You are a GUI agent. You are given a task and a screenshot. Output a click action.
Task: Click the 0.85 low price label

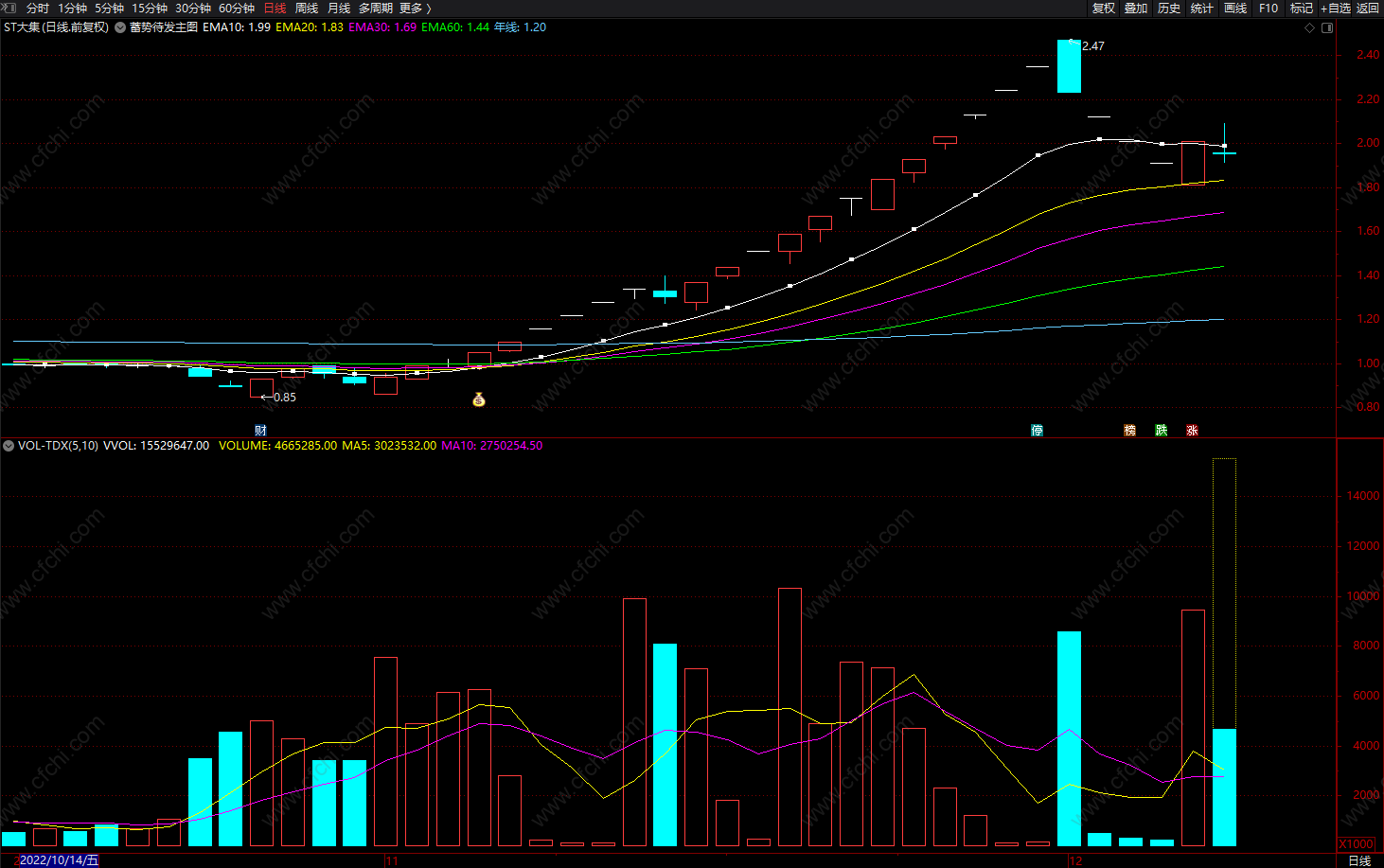(x=285, y=398)
